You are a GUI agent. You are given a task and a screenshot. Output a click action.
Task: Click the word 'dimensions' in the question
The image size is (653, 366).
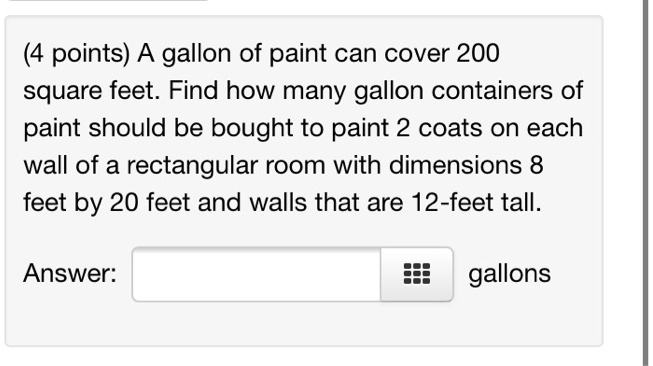[455, 165]
